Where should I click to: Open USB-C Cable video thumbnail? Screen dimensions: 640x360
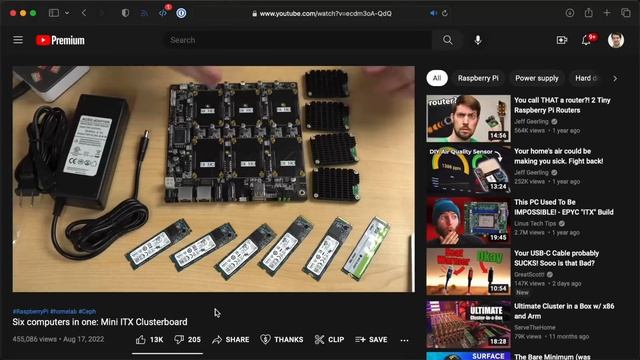click(x=468, y=271)
